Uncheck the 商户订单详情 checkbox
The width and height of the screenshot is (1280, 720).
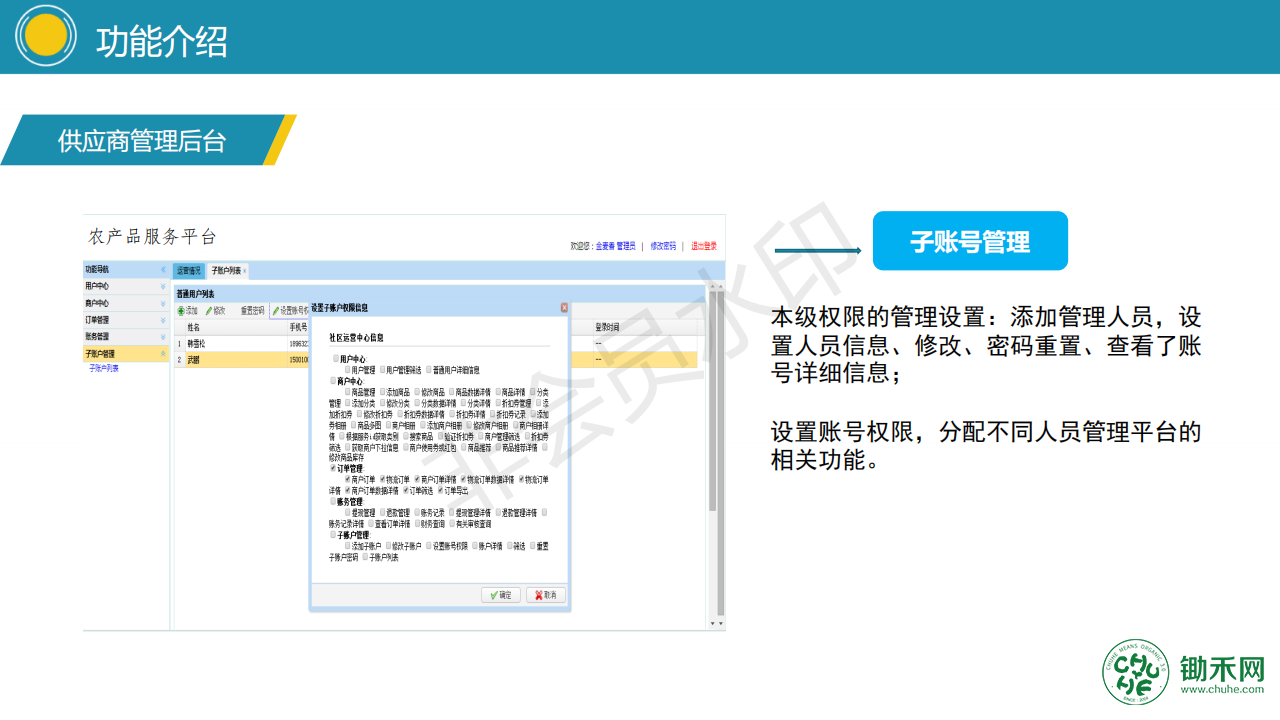point(417,479)
